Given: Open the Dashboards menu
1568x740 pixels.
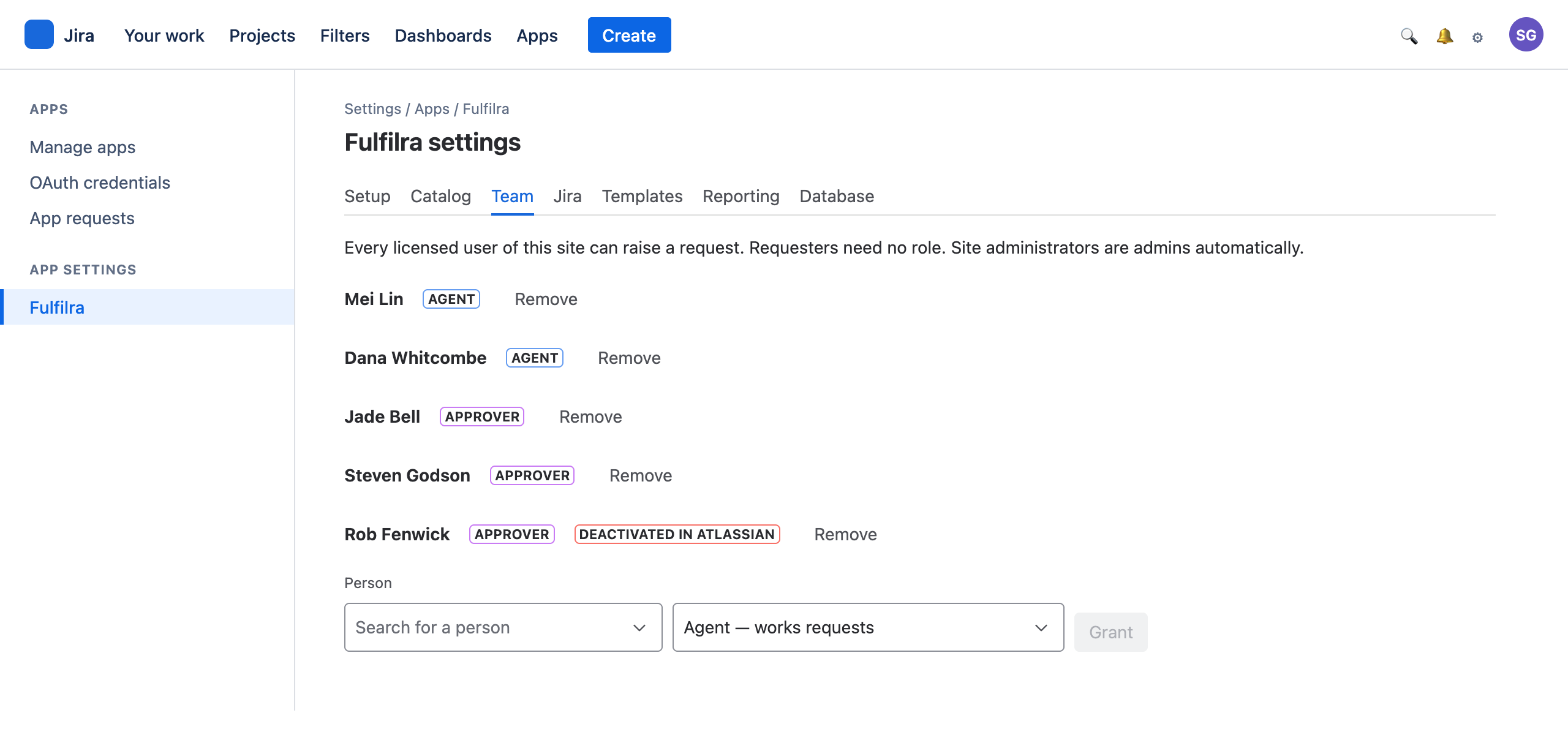Looking at the screenshot, I should pos(443,36).
